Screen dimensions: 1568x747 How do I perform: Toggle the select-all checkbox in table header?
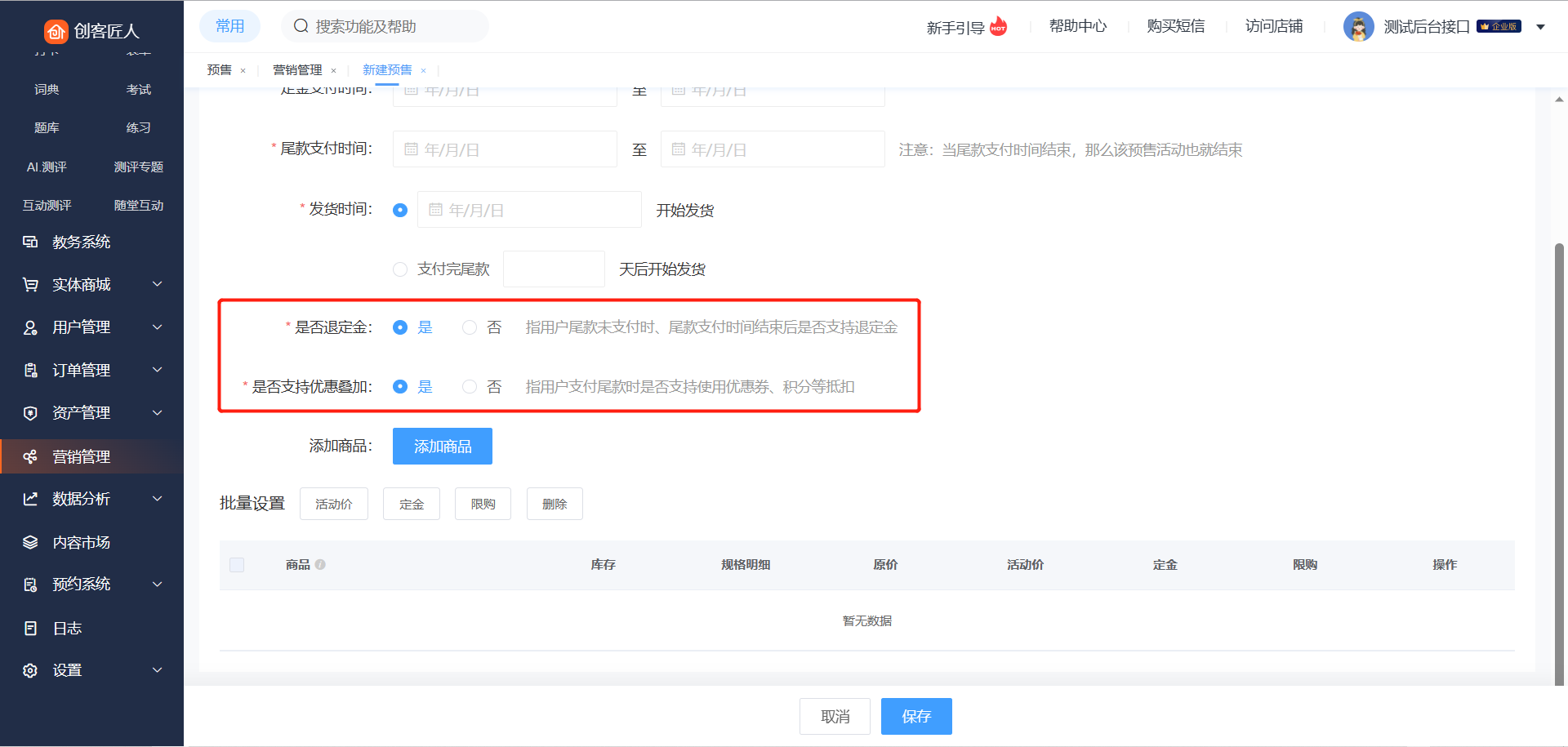[237, 565]
